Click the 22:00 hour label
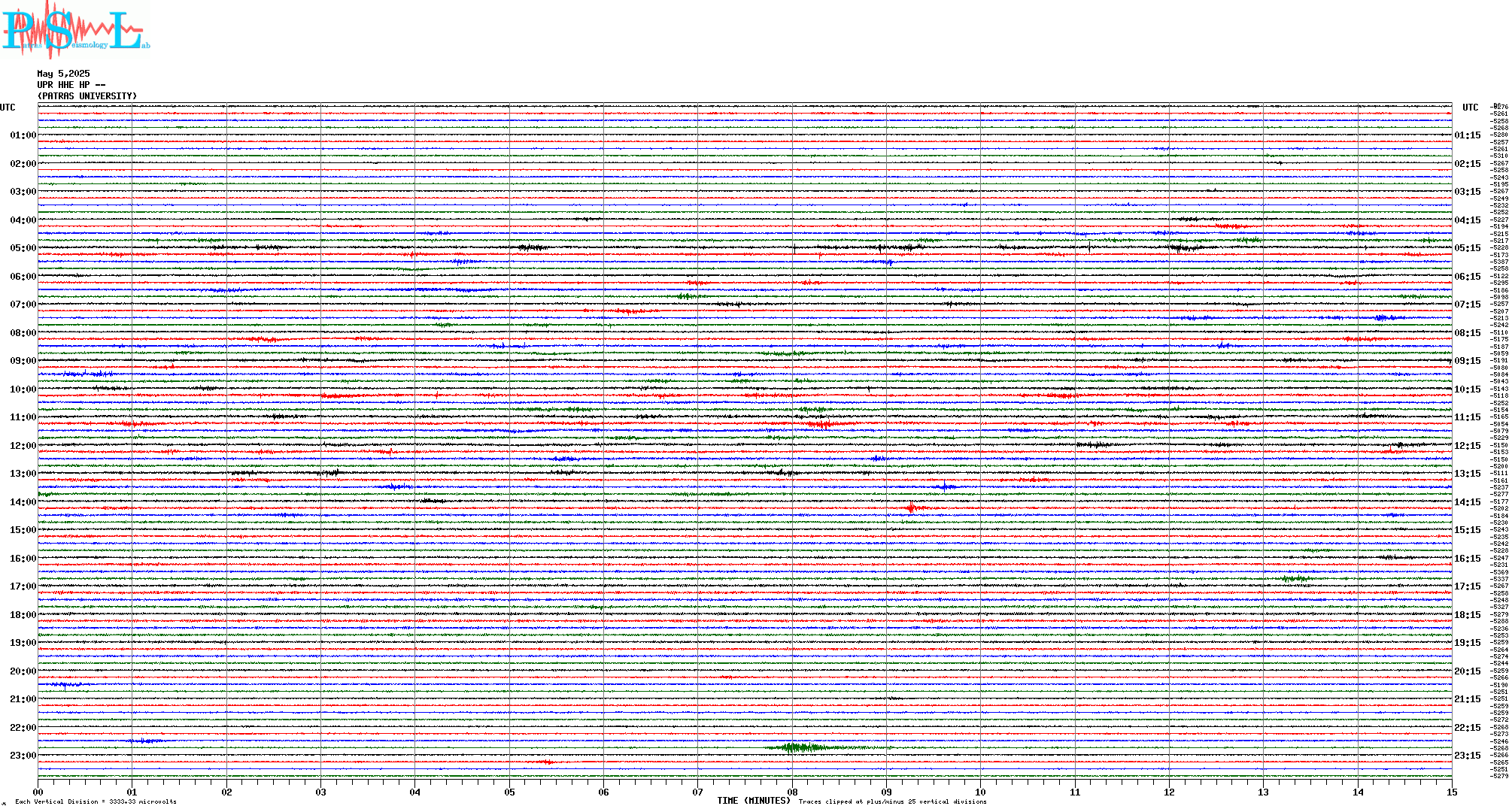This screenshot has width=1512, height=812. [23, 728]
